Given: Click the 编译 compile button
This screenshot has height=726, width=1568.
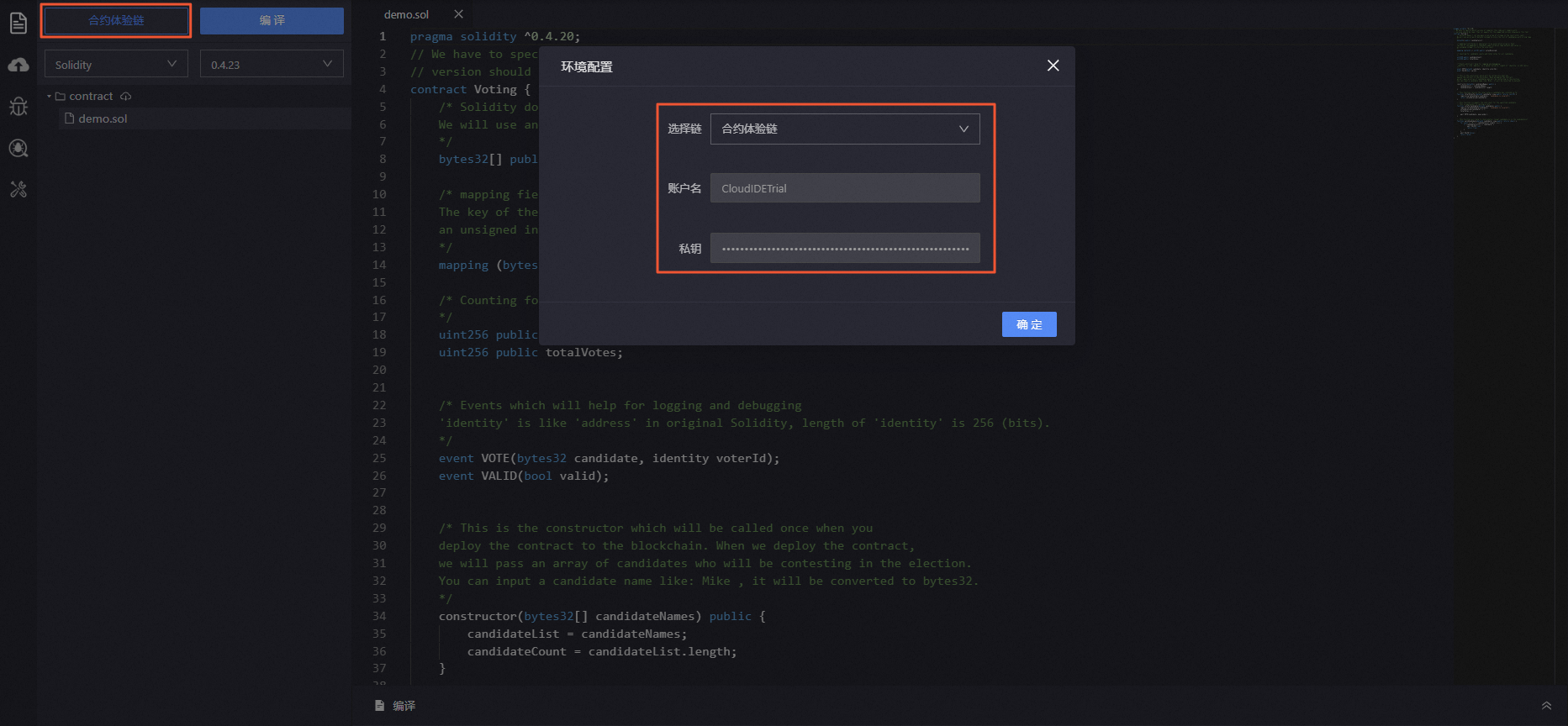Looking at the screenshot, I should pyautogui.click(x=272, y=20).
